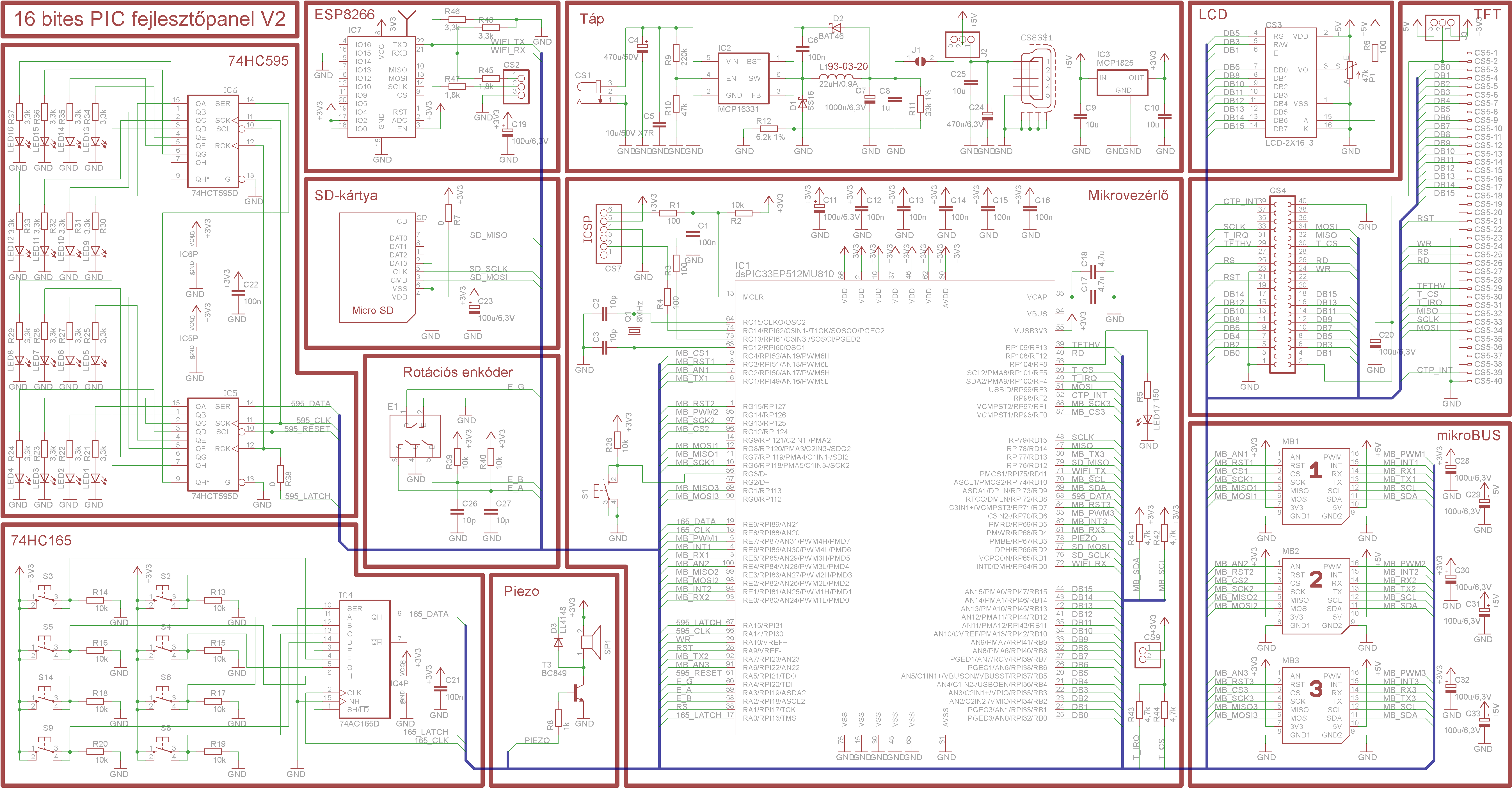The height and width of the screenshot is (788, 1512).
Task: Select the 165_LATCH net label near IC4
Action: (426, 732)
